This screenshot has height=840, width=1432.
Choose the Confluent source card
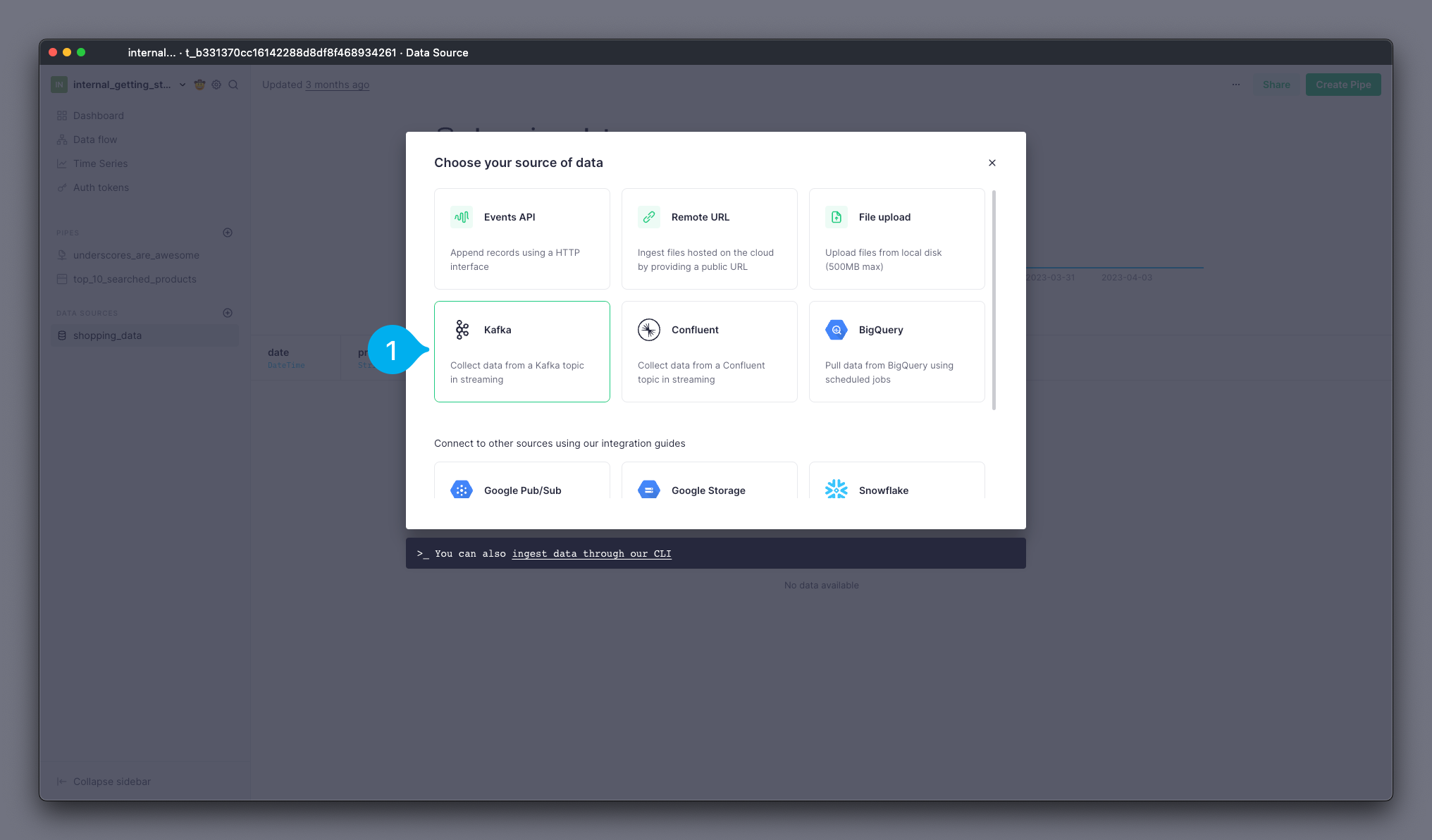(710, 352)
